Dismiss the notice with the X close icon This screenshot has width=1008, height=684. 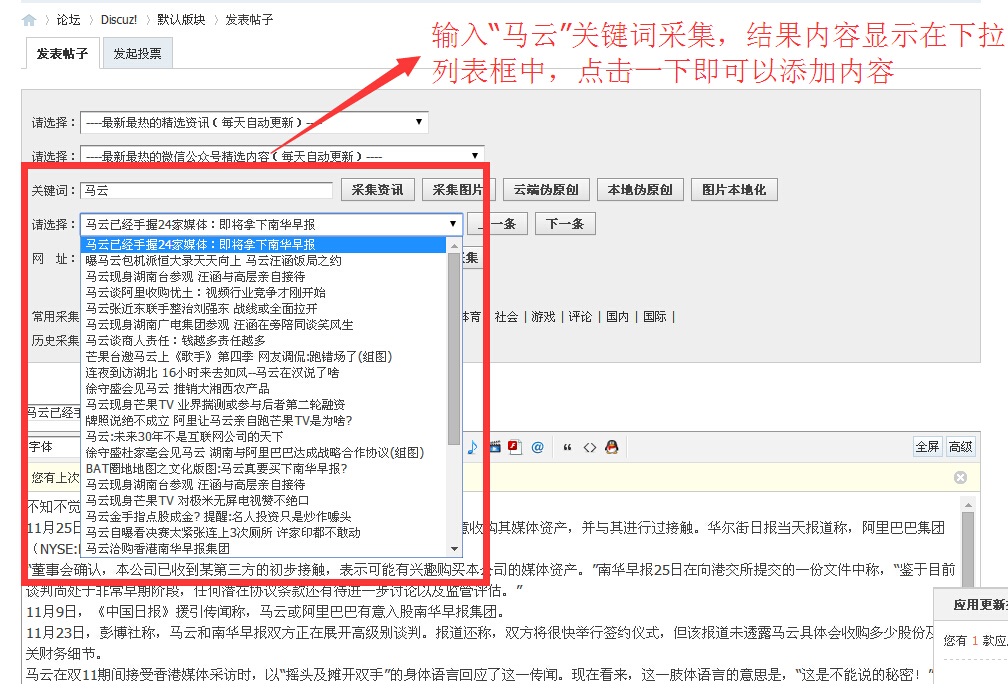tap(960, 477)
